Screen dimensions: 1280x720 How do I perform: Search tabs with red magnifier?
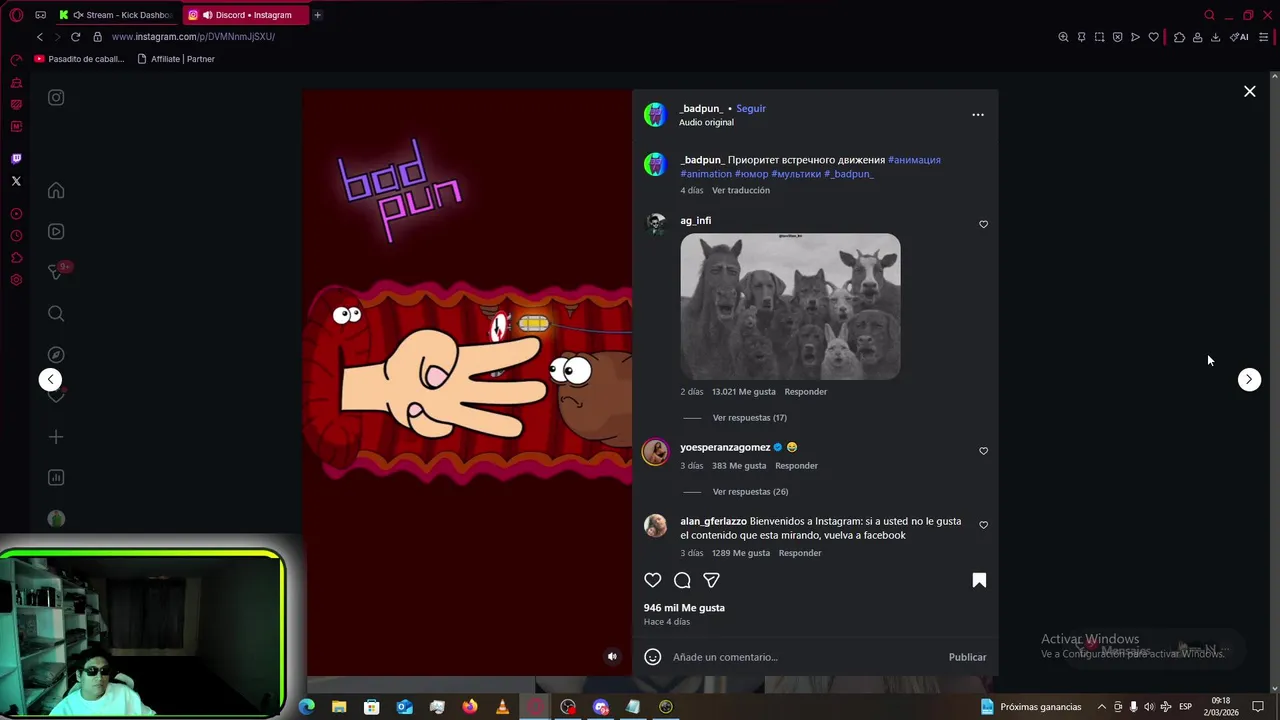[x=1209, y=15]
